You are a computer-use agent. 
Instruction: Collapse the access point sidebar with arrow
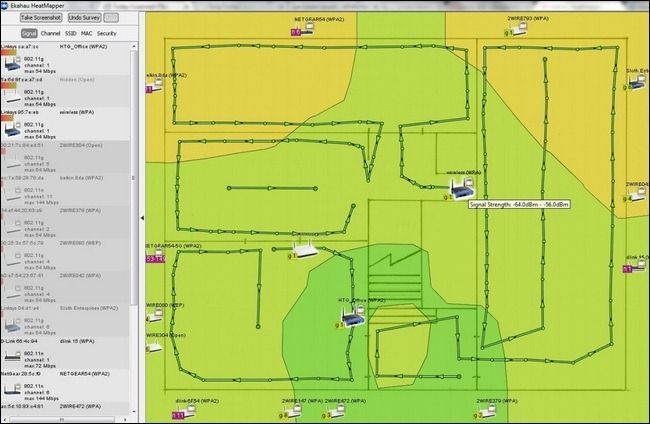[142, 218]
